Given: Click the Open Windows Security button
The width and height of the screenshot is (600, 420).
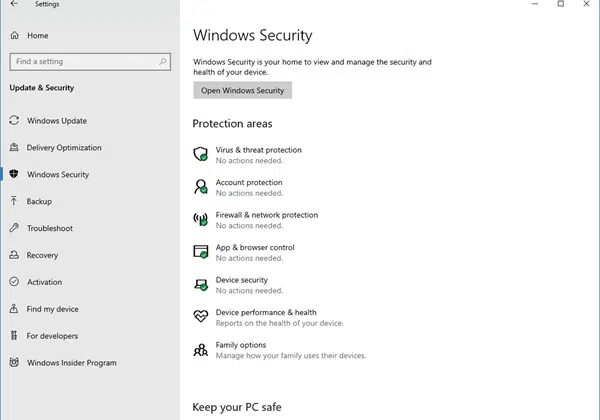Looking at the screenshot, I should [x=243, y=90].
